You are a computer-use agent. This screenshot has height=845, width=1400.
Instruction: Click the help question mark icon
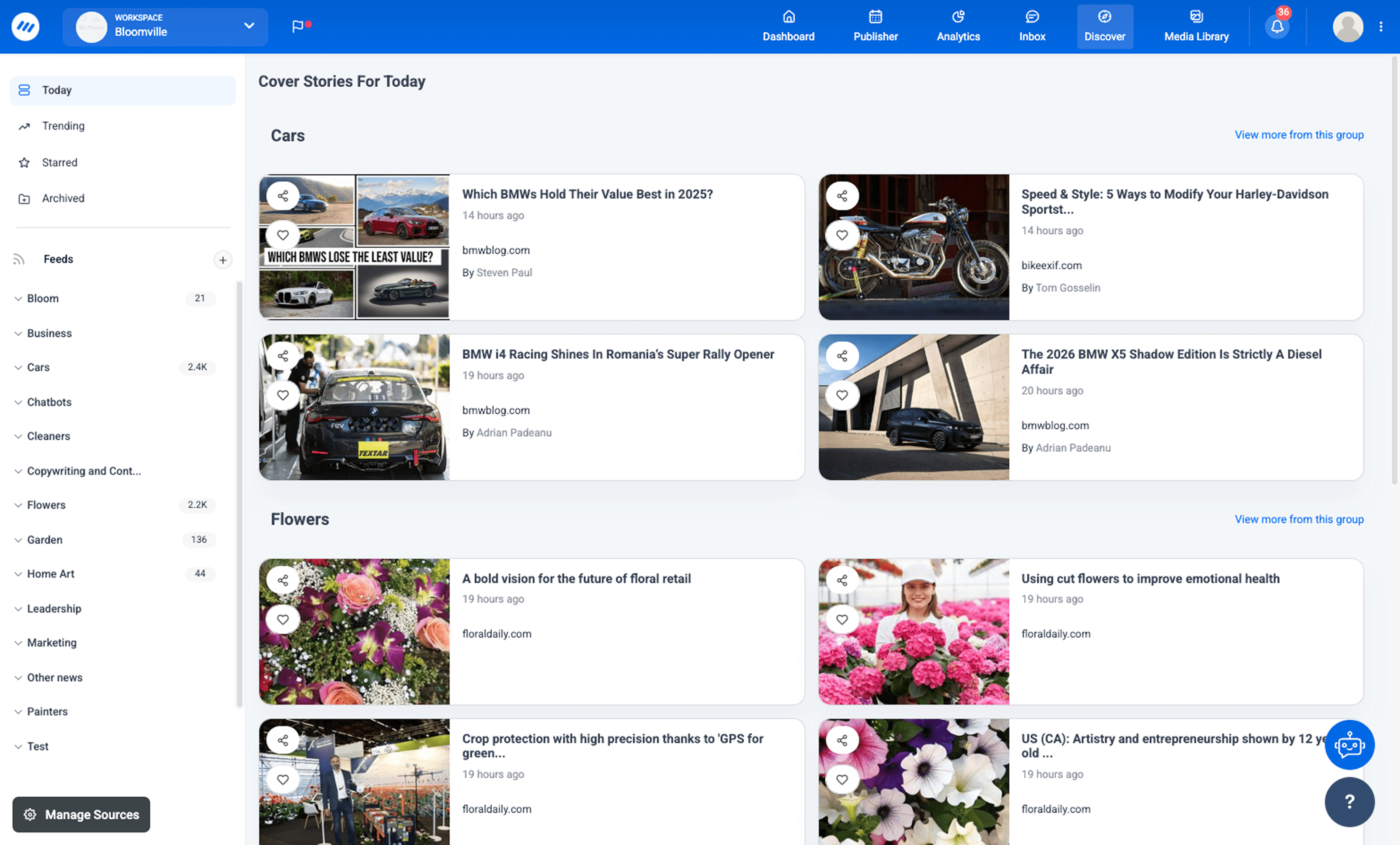[1350, 802]
